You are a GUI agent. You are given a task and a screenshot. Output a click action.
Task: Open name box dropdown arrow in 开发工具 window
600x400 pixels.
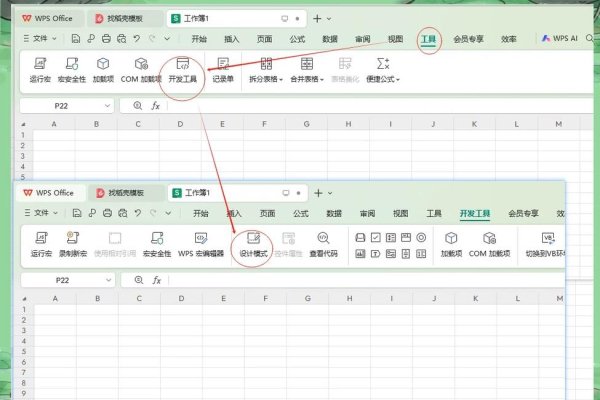click(108, 280)
